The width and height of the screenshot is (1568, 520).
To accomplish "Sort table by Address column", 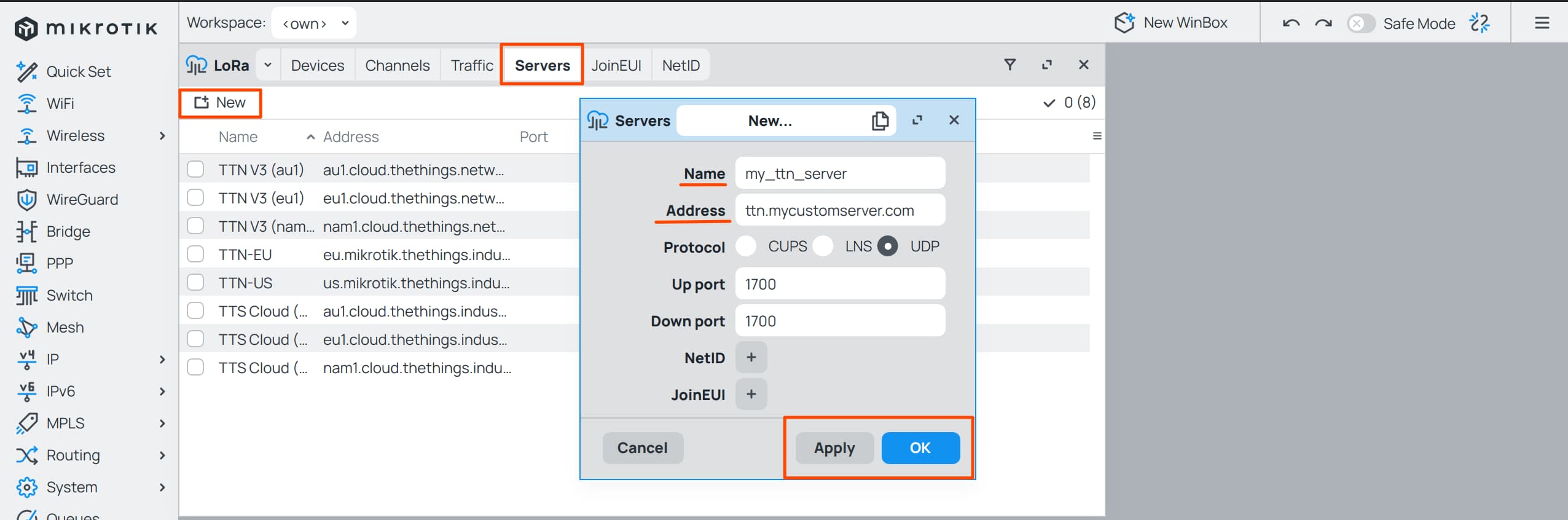I will pyautogui.click(x=351, y=137).
